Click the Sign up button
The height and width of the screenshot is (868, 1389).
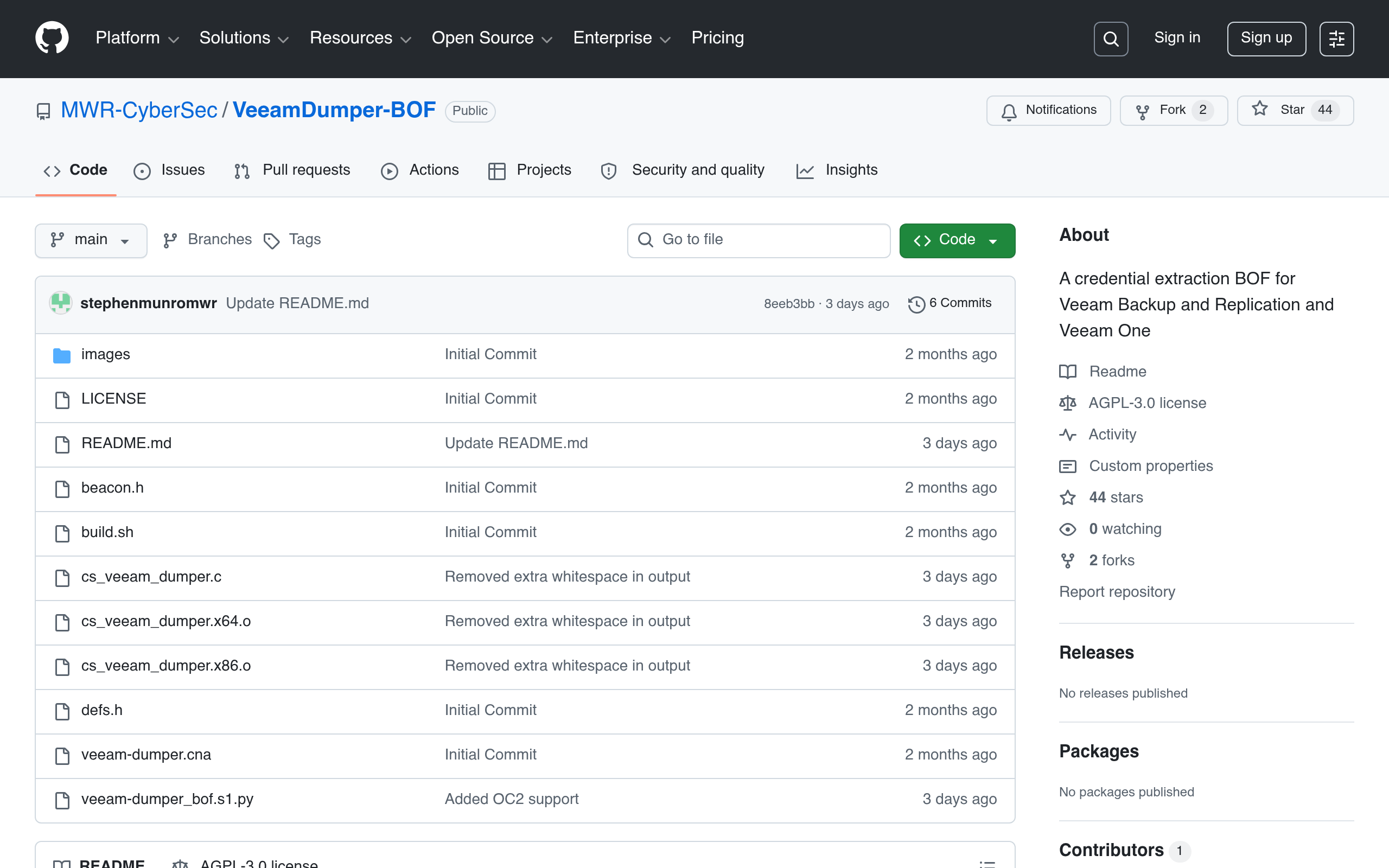[1266, 39]
